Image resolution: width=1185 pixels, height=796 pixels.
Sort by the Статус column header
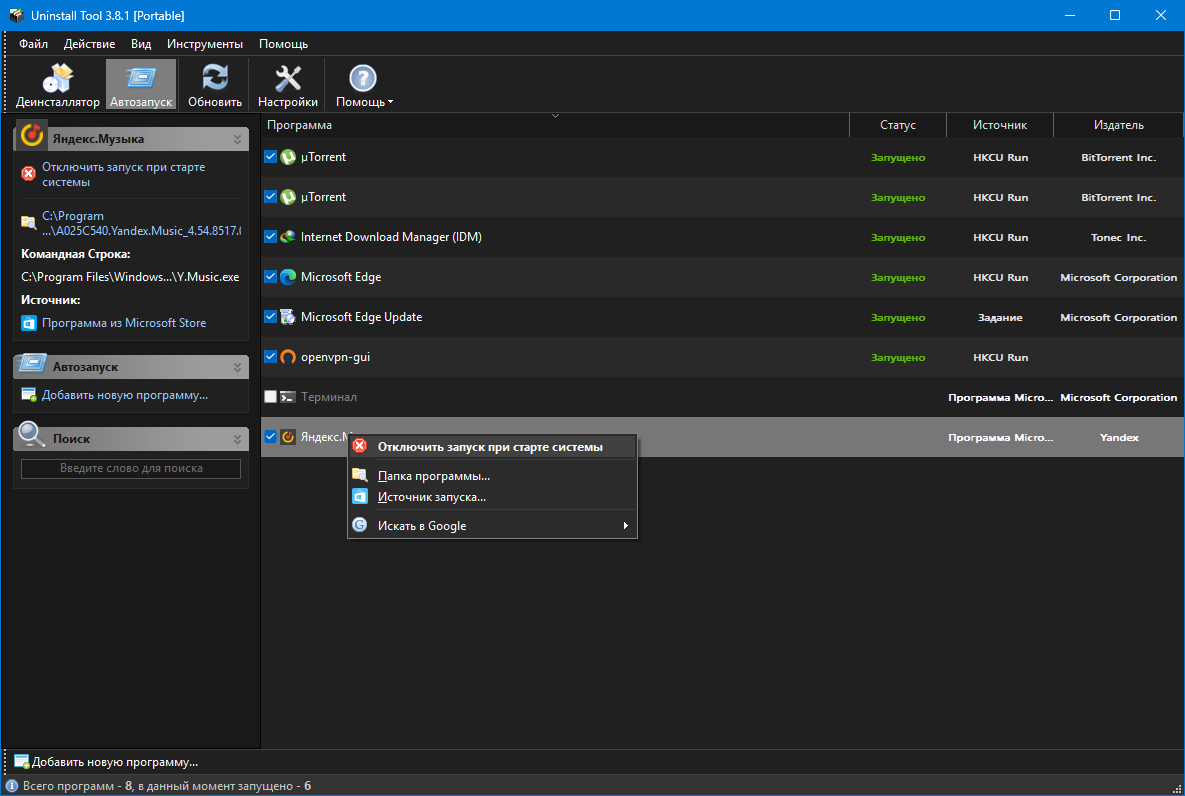click(x=897, y=125)
